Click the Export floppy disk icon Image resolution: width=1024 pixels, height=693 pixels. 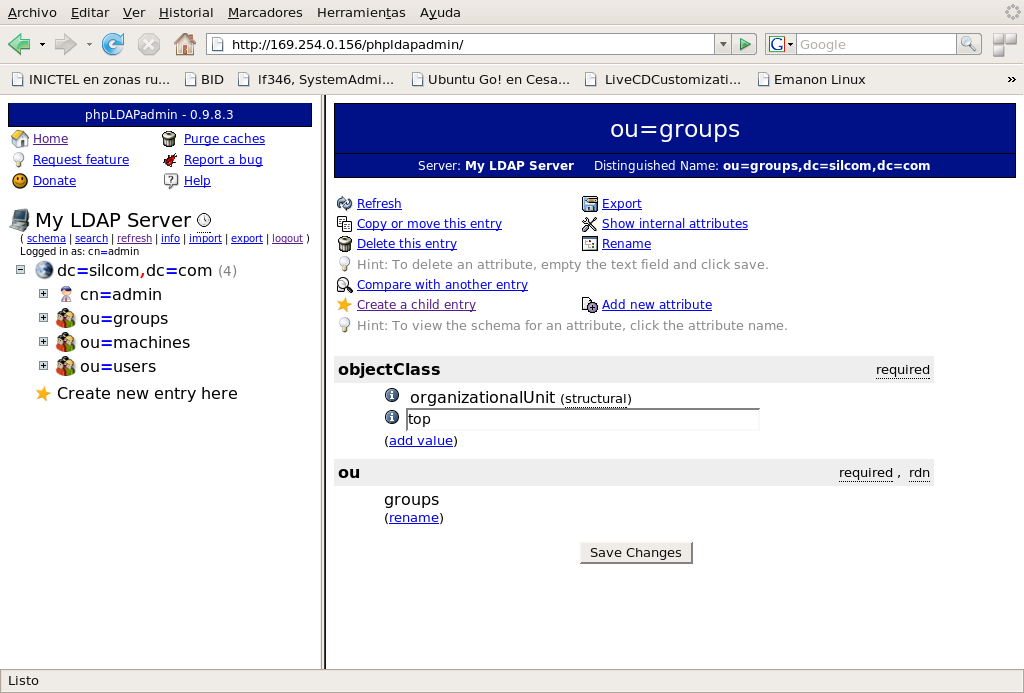click(x=590, y=204)
